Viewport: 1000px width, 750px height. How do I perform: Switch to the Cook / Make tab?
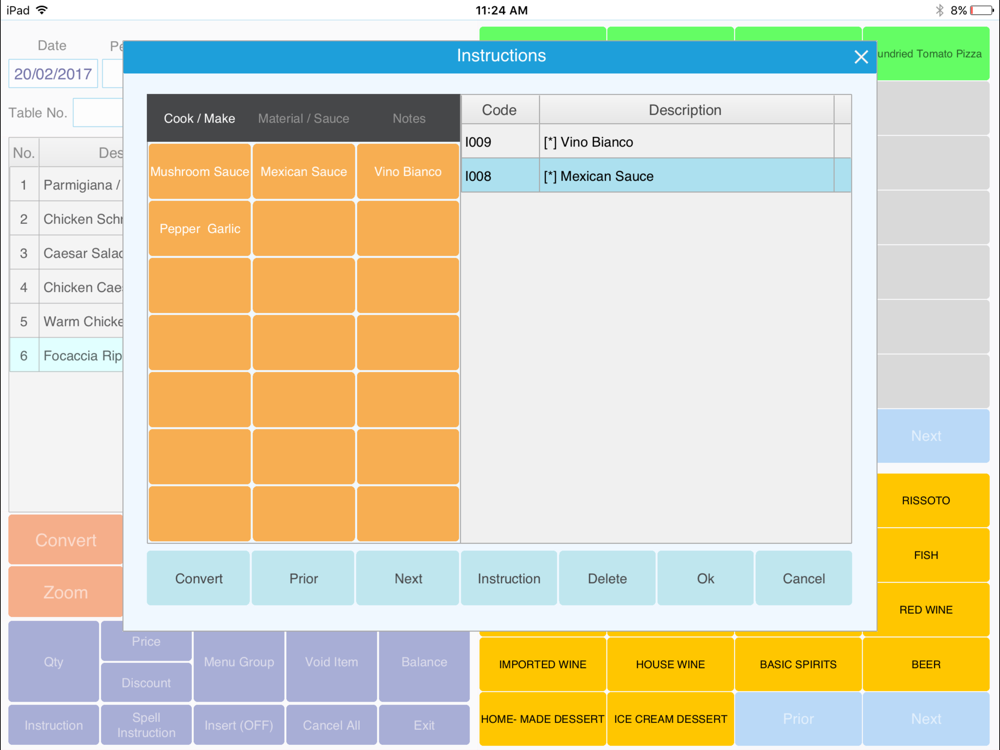coord(200,119)
